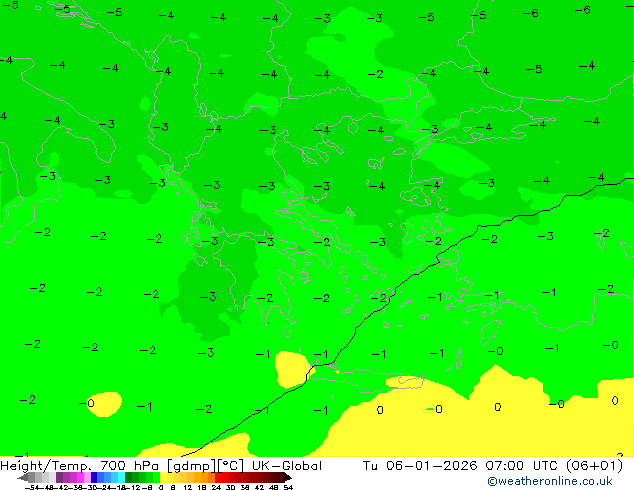Click the "Tu 06-01-2026" forecast date
The height and width of the screenshot is (490, 634).
click(x=420, y=466)
